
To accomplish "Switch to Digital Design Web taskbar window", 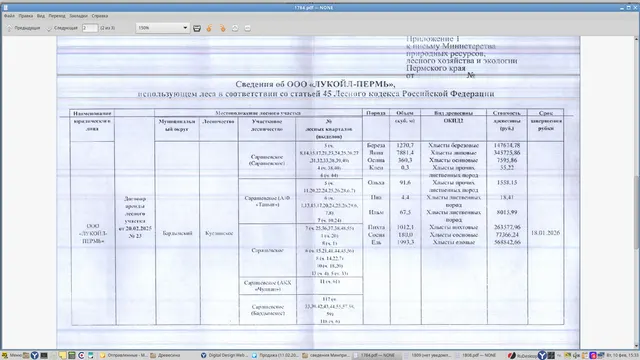I will [x=224, y=356].
